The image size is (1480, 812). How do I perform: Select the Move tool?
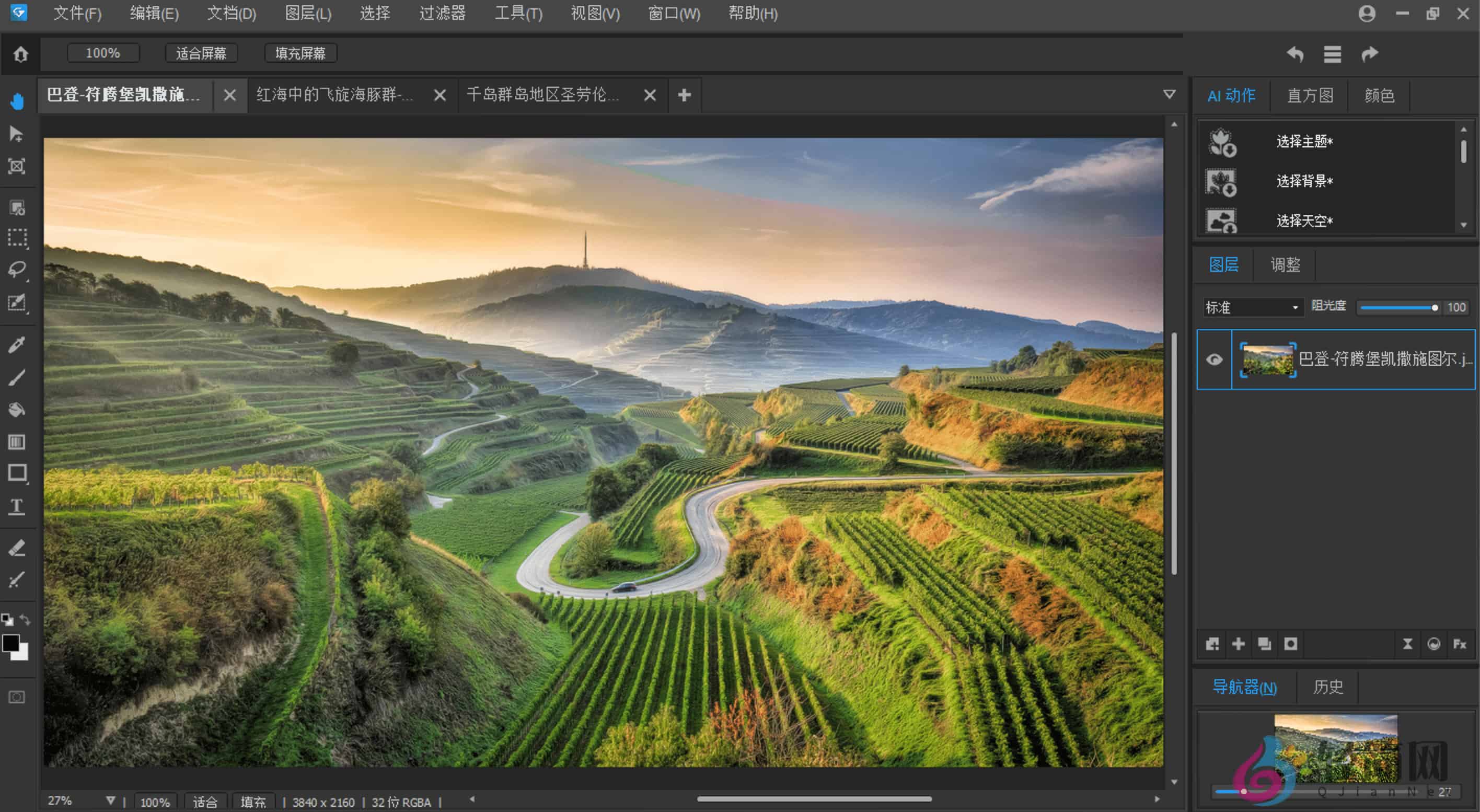tap(17, 134)
